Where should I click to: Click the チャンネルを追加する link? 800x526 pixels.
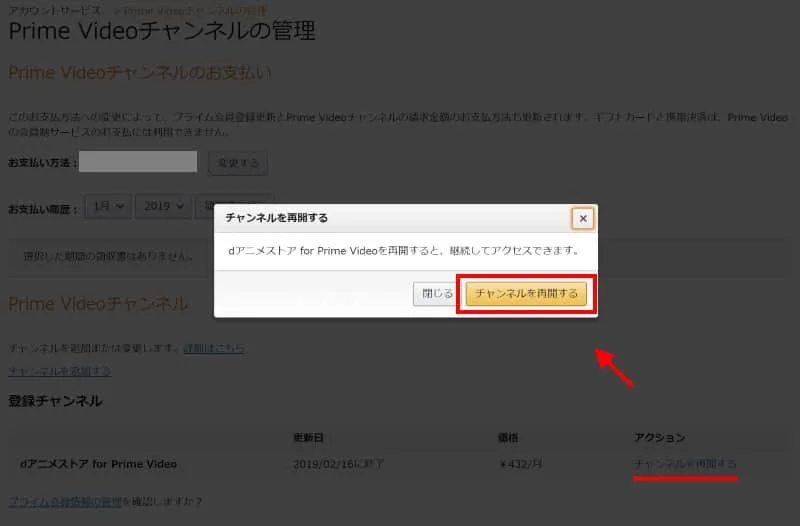point(59,371)
